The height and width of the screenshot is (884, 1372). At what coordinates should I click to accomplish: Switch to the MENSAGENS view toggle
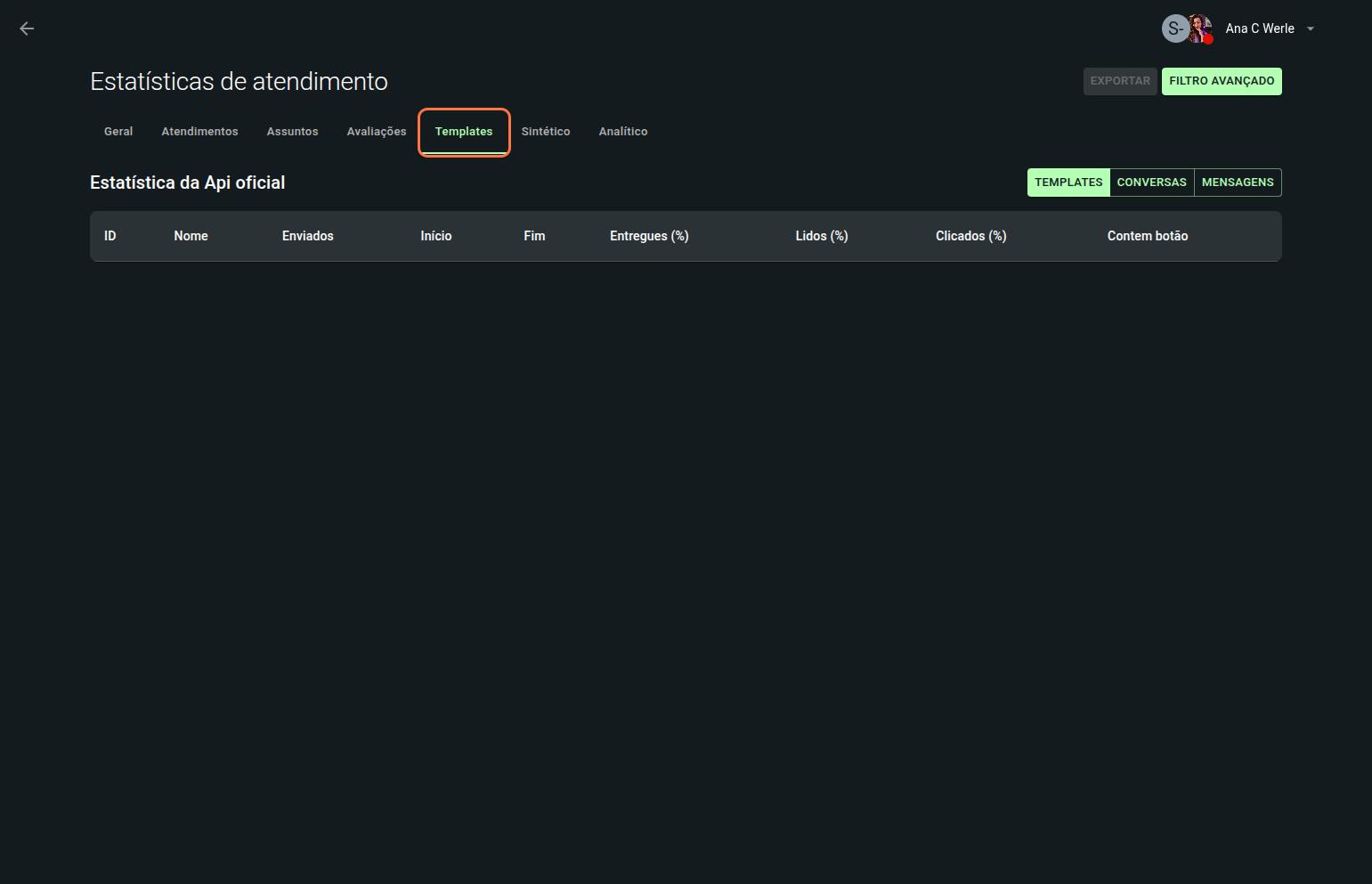(x=1237, y=182)
